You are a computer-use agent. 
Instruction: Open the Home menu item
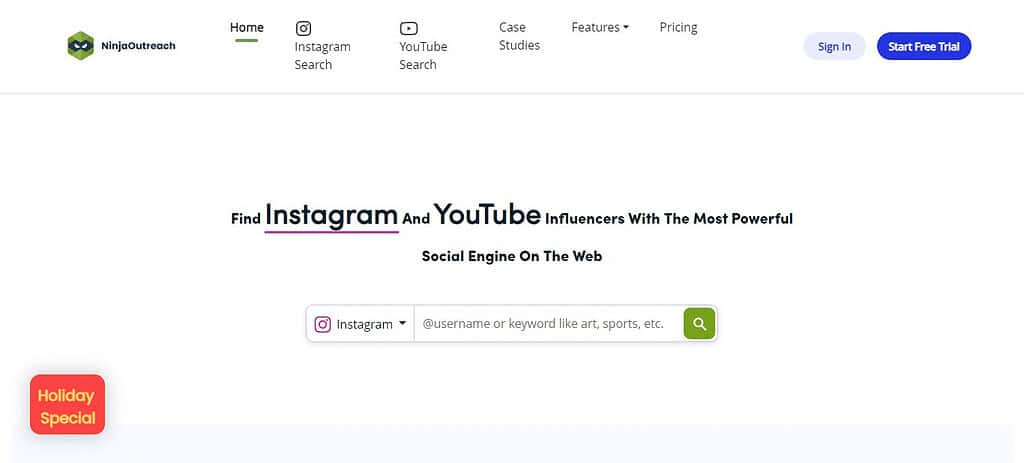pyautogui.click(x=247, y=27)
